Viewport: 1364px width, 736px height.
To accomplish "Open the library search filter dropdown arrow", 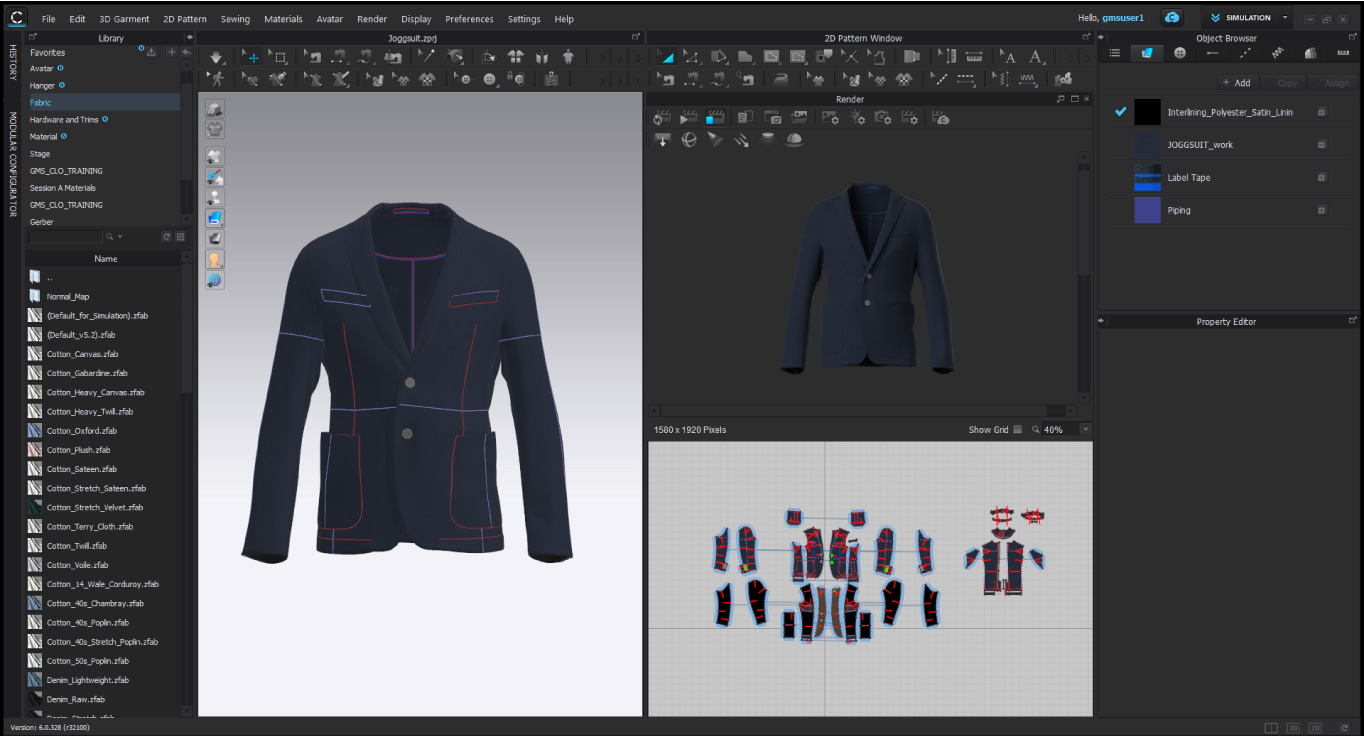I will 121,237.
